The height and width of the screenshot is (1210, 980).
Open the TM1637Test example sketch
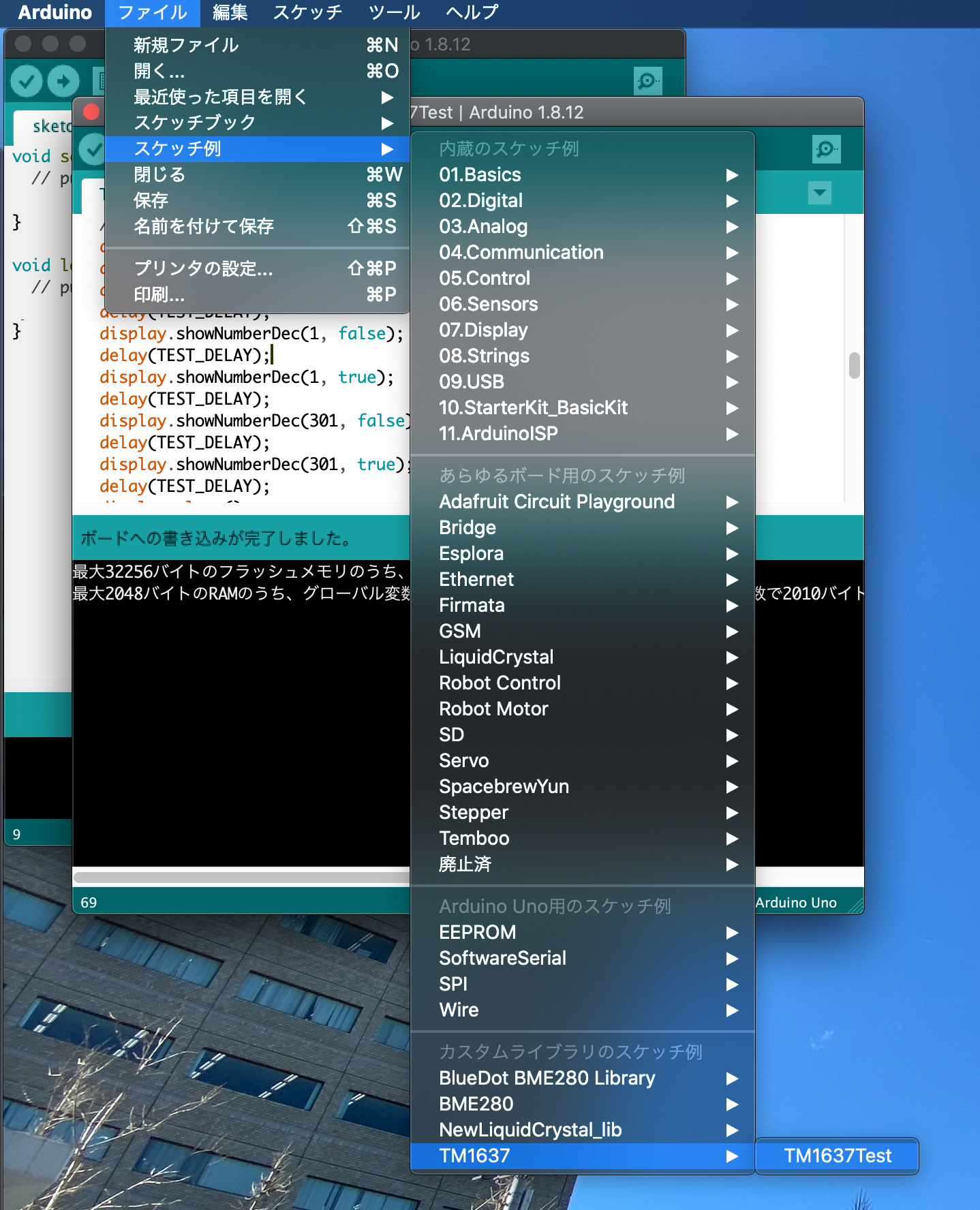(837, 1155)
